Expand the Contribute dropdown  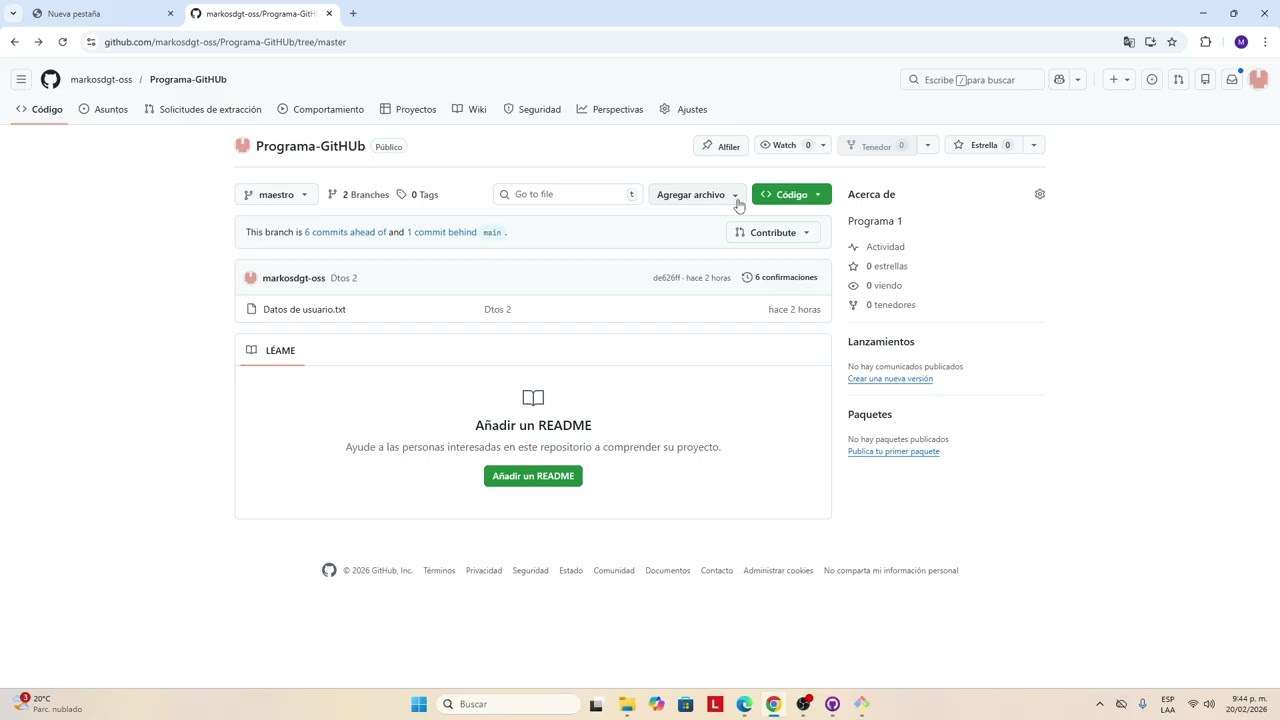(773, 232)
